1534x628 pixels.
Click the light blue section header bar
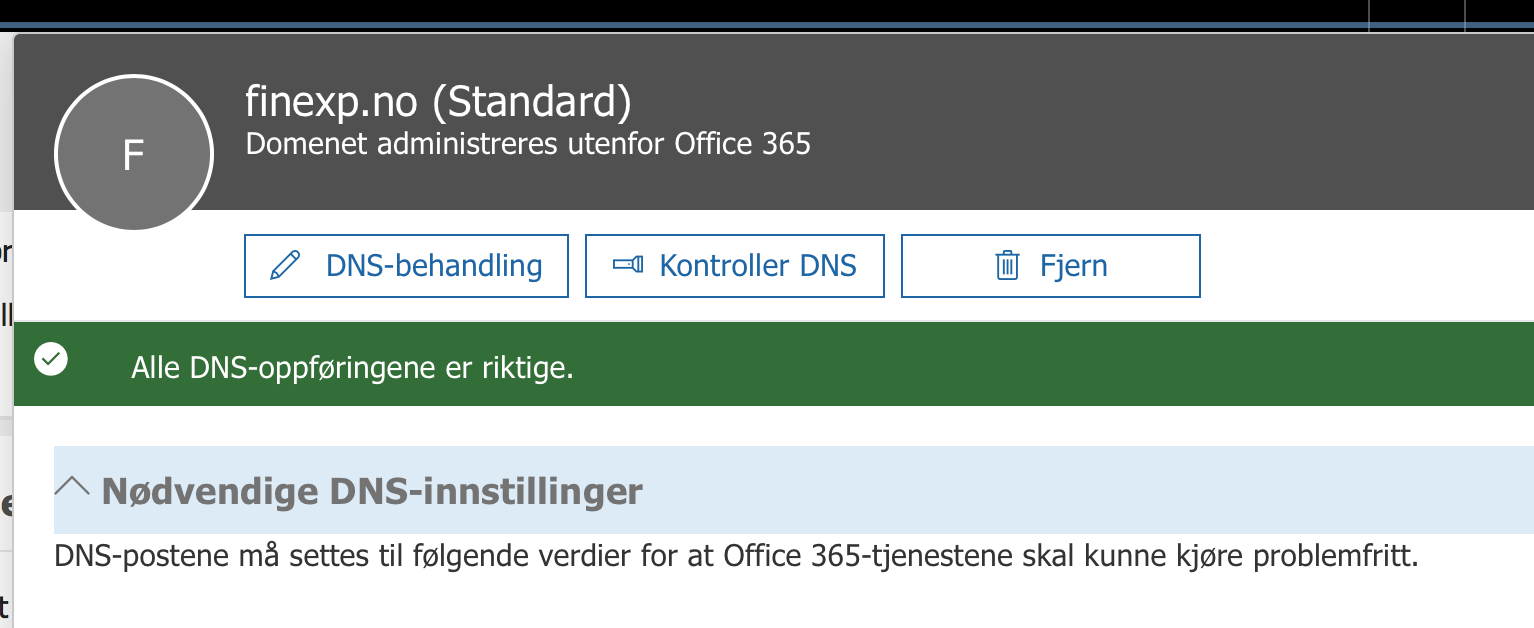click(794, 490)
